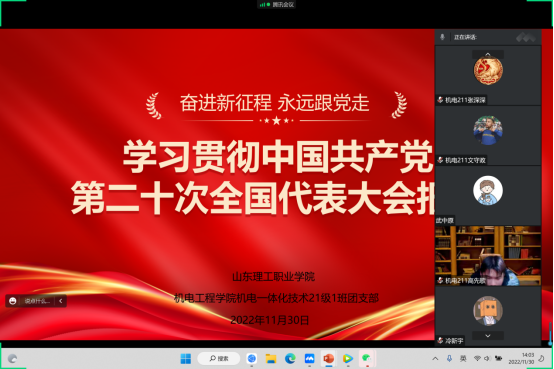This screenshot has height=369, width=554.
Task: Click the taskbar search box
Action: click(x=219, y=359)
